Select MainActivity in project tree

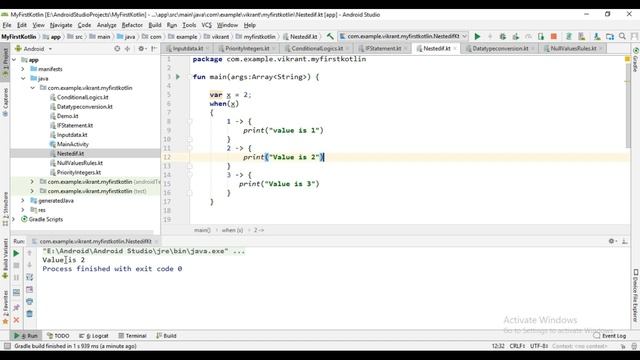pos(72,144)
